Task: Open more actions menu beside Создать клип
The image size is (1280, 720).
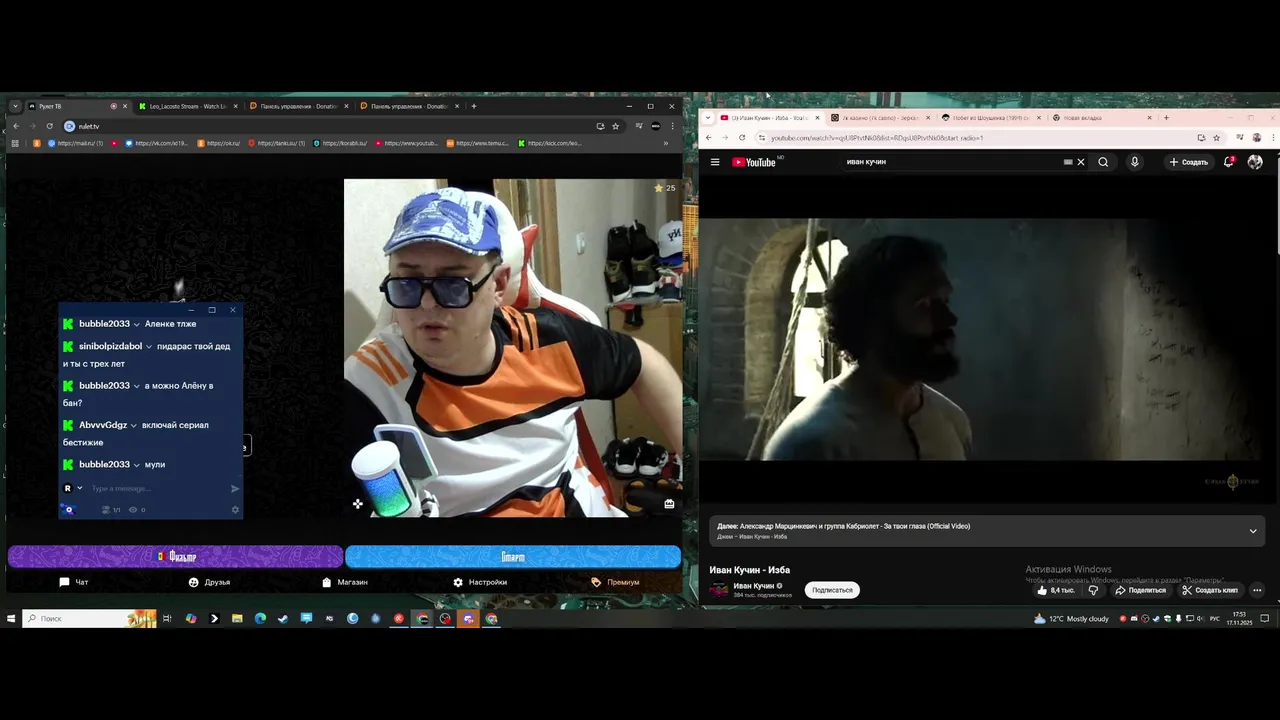Action: (1257, 590)
